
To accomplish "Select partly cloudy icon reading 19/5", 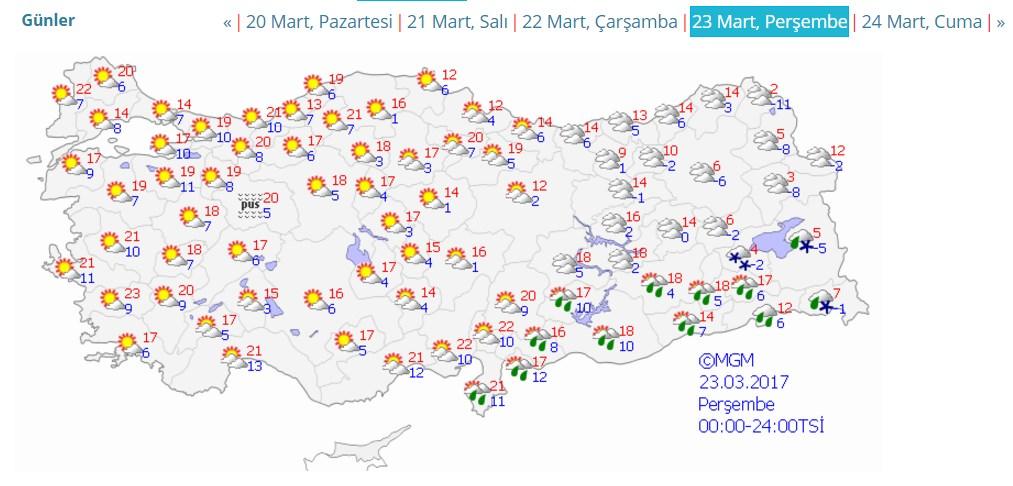I will click(496, 155).
